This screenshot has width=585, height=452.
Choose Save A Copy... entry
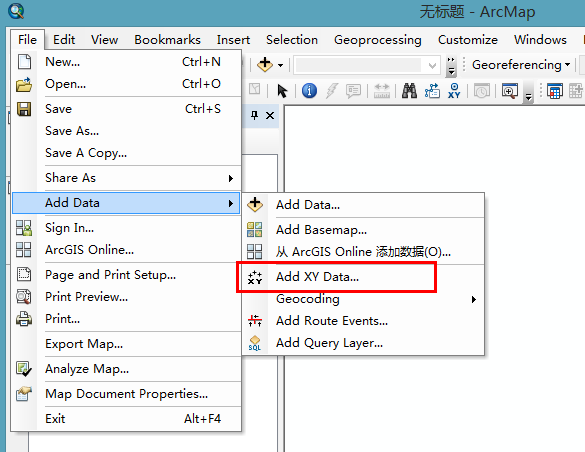126,153
